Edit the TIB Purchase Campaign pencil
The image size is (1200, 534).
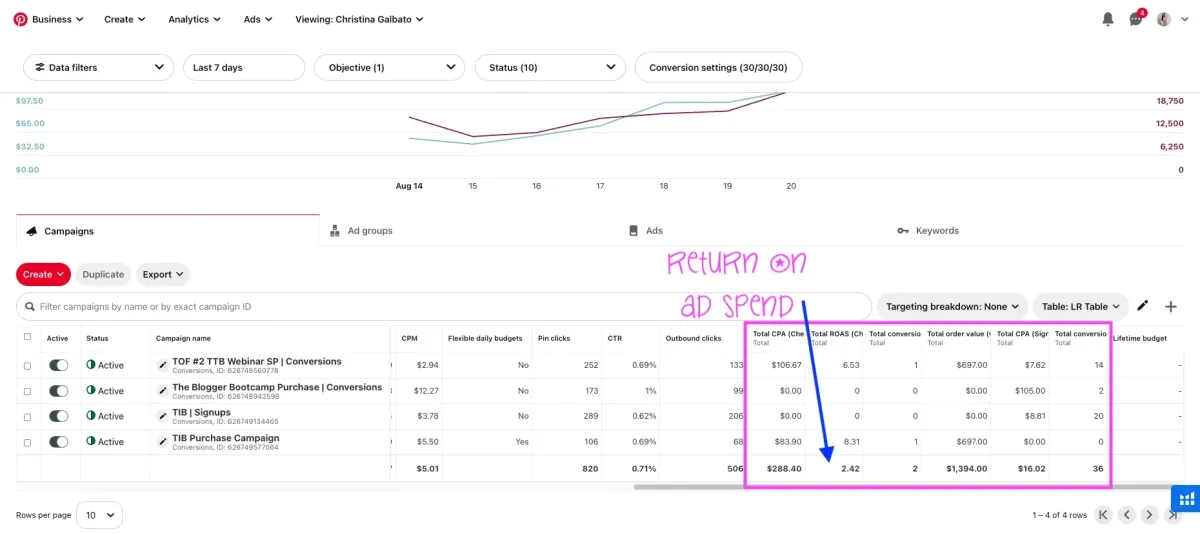point(163,441)
